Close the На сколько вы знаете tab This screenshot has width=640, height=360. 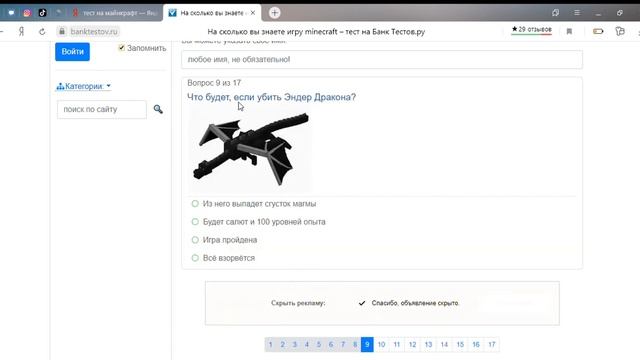[253, 13]
